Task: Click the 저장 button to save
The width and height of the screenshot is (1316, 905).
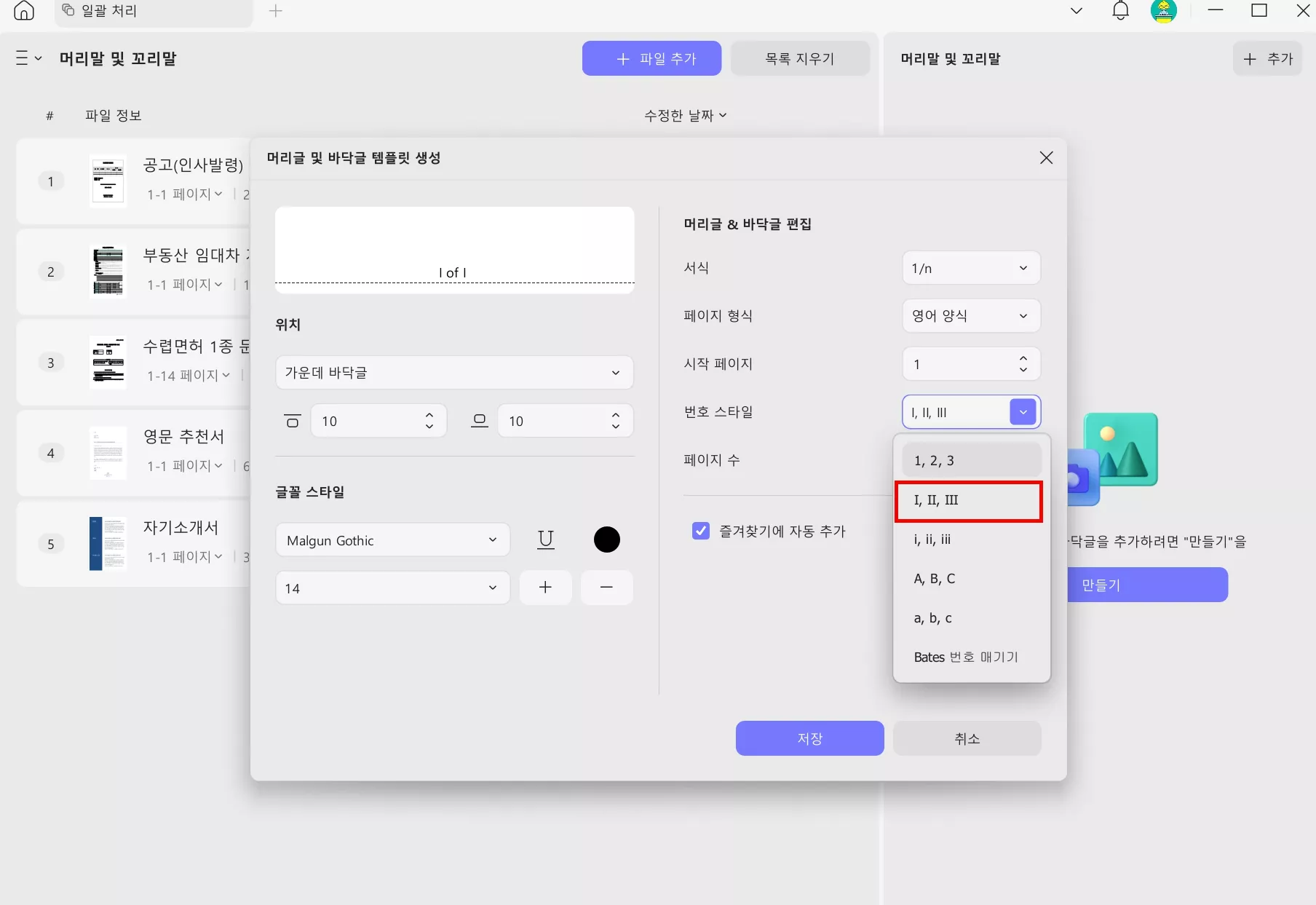Action: [x=809, y=738]
